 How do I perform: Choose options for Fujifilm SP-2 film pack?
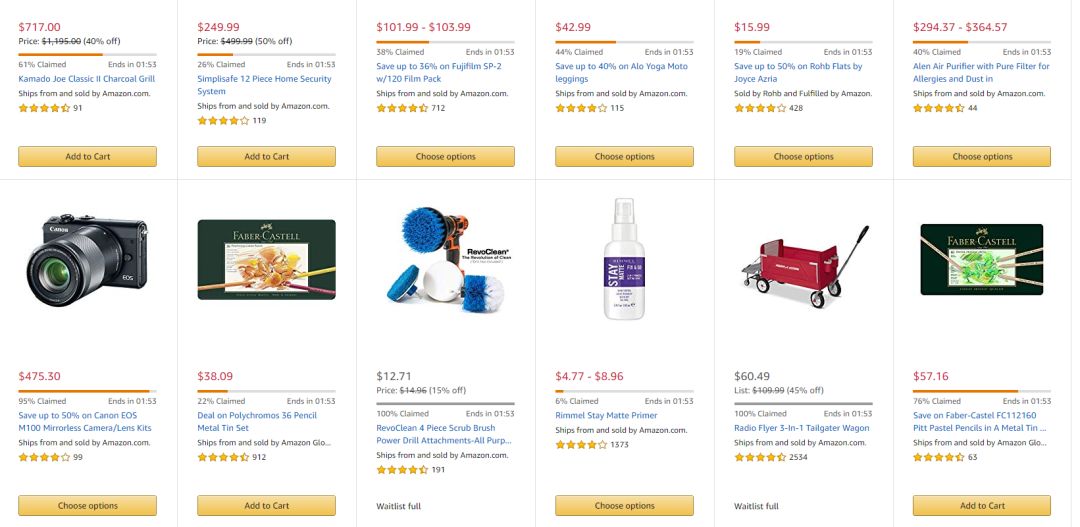(445, 156)
